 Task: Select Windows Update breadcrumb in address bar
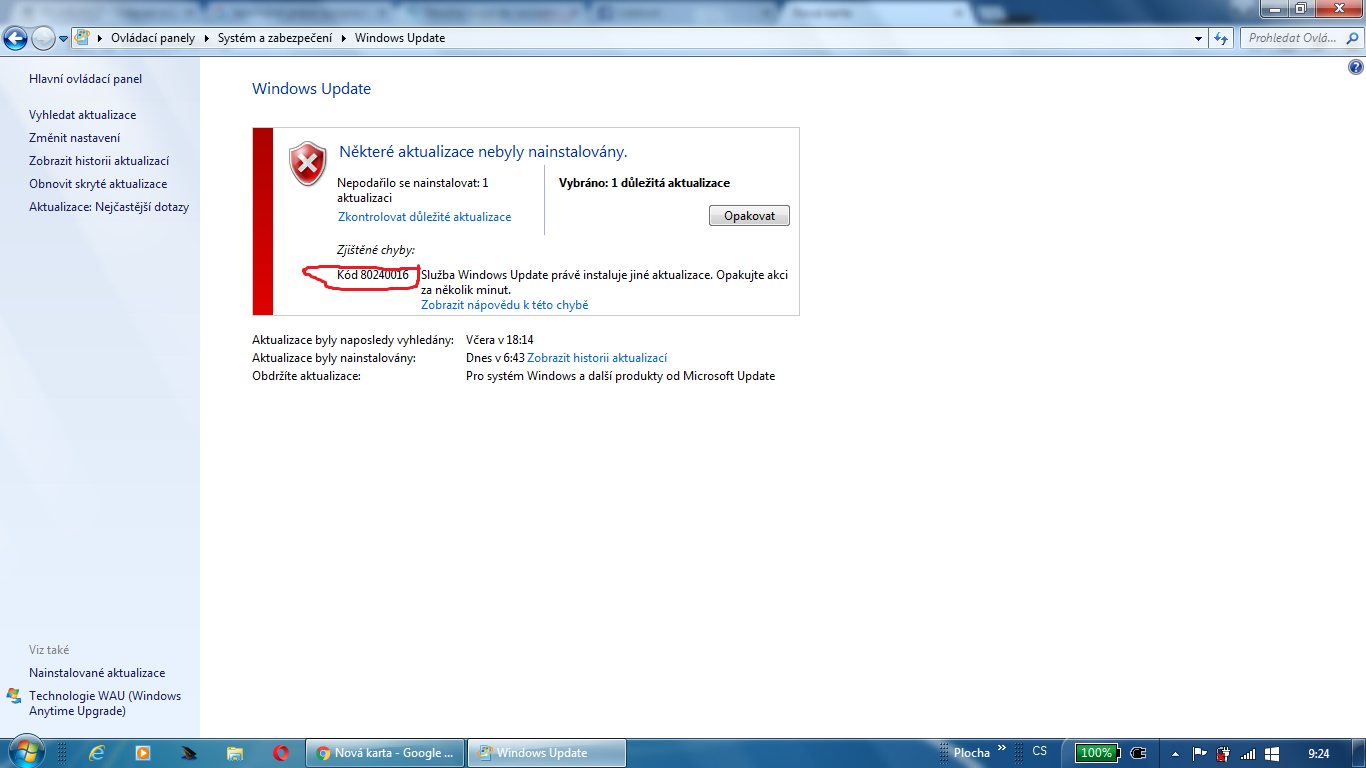[400, 38]
